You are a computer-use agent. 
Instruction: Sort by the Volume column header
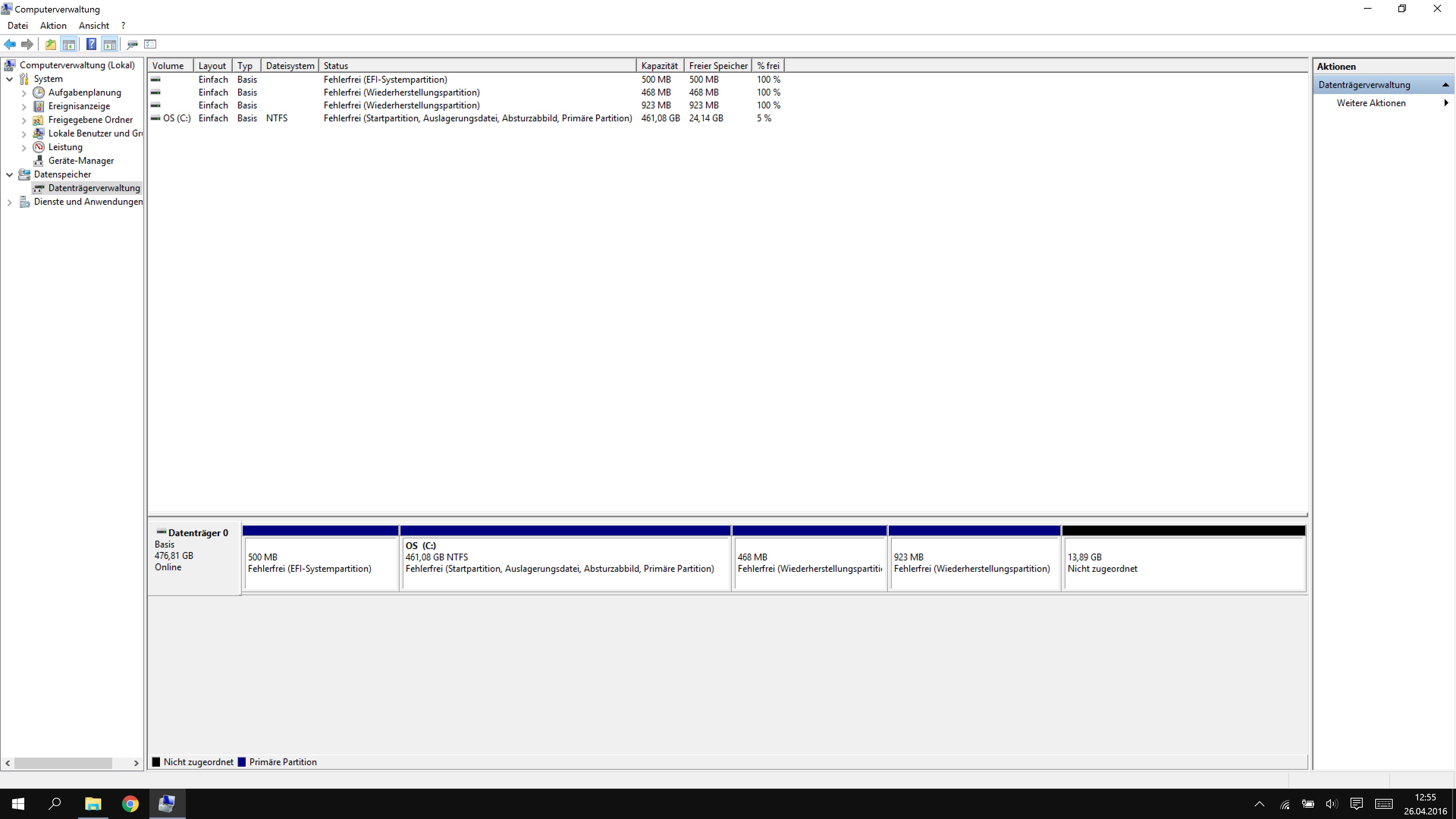pos(170,66)
